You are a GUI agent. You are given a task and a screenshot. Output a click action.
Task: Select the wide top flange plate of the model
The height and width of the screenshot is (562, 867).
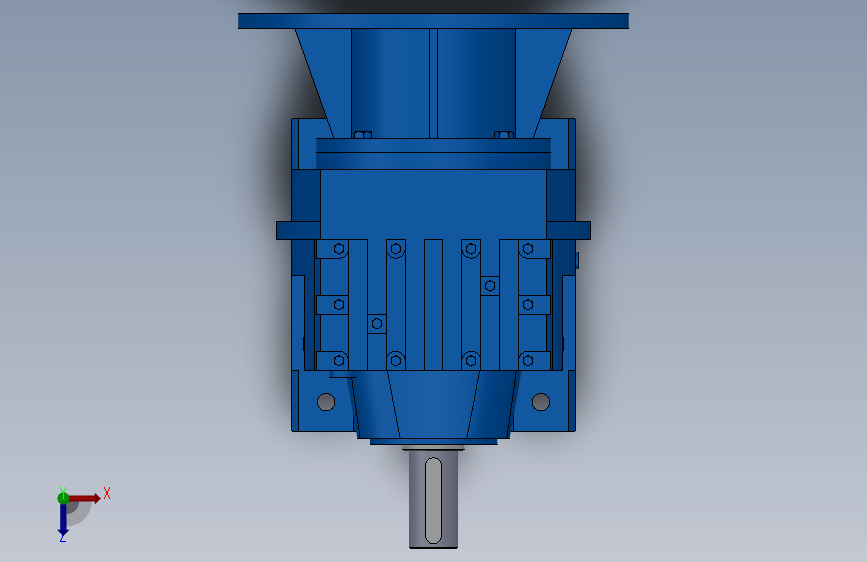point(434,21)
